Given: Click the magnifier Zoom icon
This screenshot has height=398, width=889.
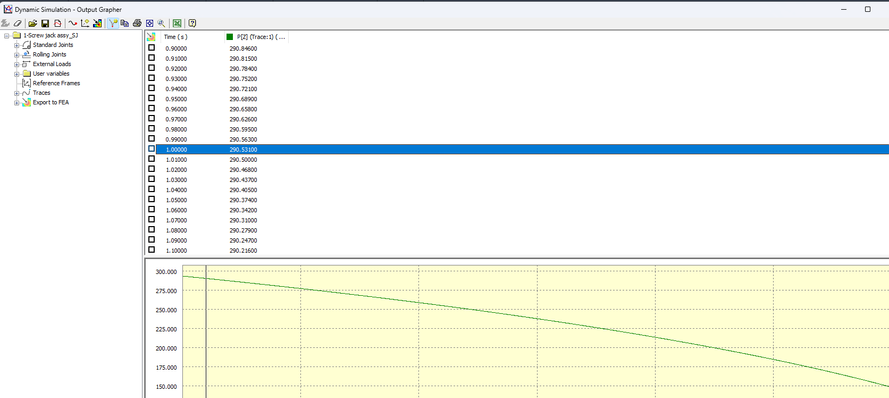Looking at the screenshot, I should click(x=162, y=23).
